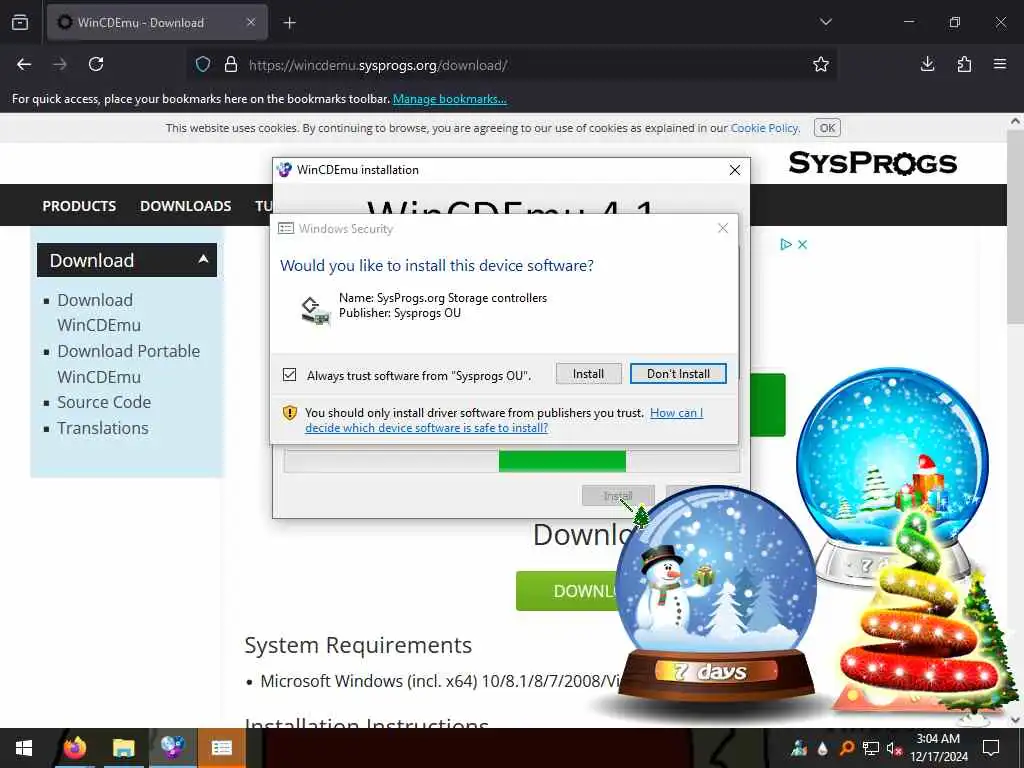Image resolution: width=1024 pixels, height=768 pixels.
Task: Accept cookies with OK button
Action: (x=827, y=128)
